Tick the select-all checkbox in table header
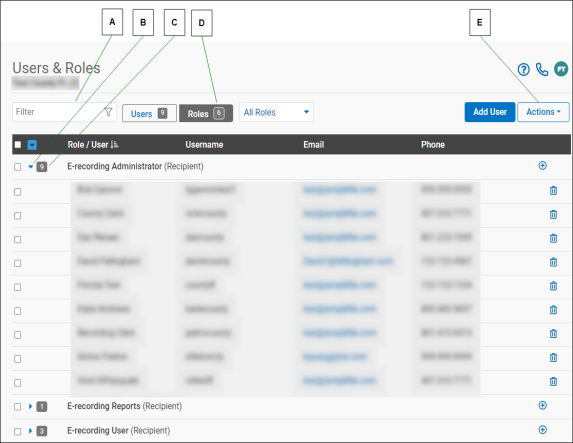This screenshot has height=443, width=573. click(18, 145)
